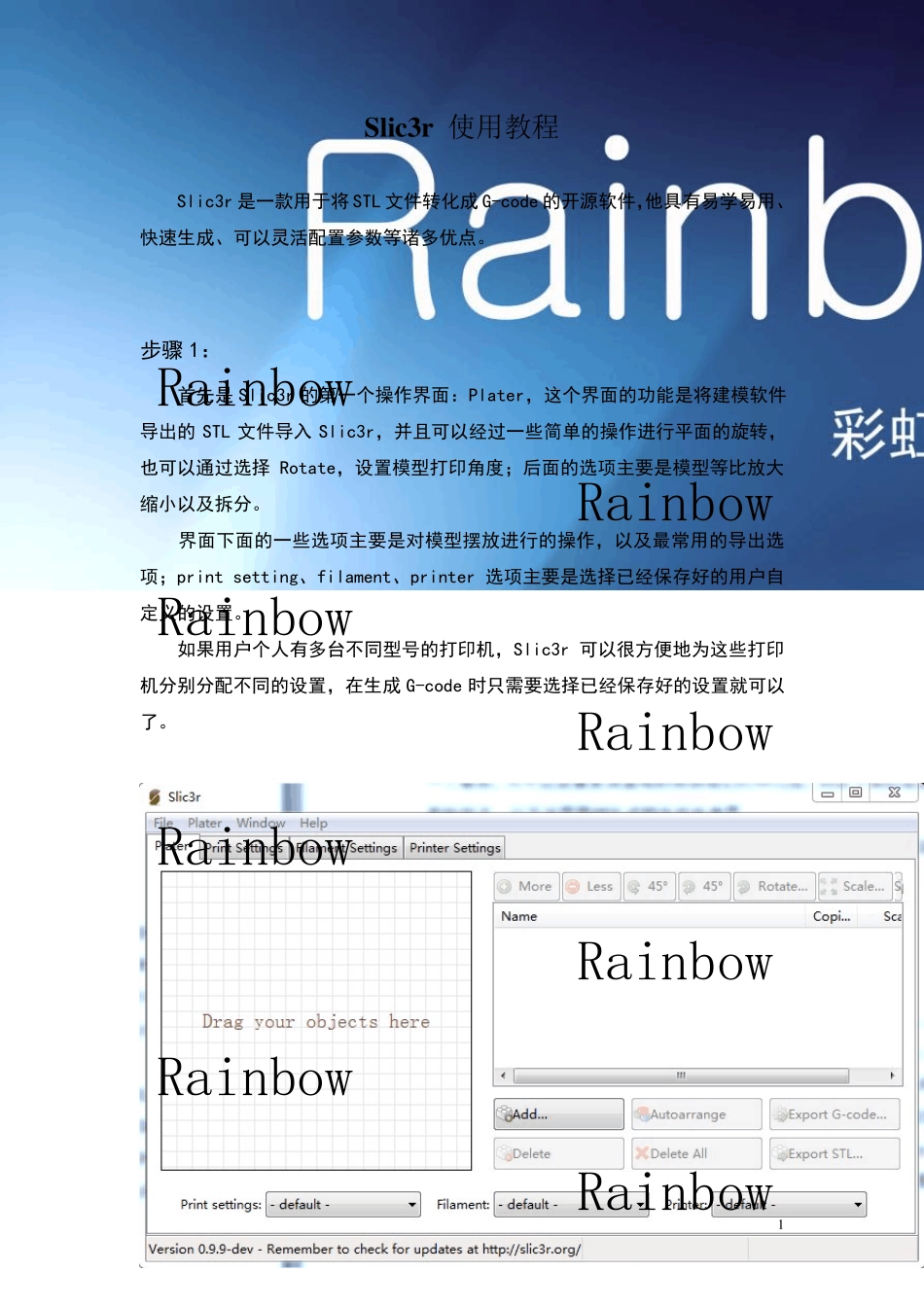Maximize the Slic3r window
This screenshot has width=924, height=1307.
pyautogui.click(x=856, y=793)
